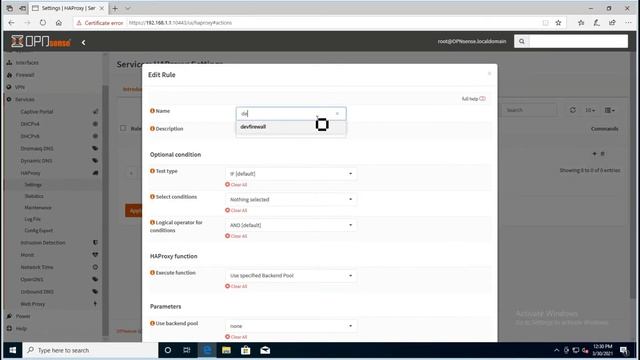Click the info icon beside Name
Image resolution: width=640 pixels, height=360 pixels.
(152, 111)
